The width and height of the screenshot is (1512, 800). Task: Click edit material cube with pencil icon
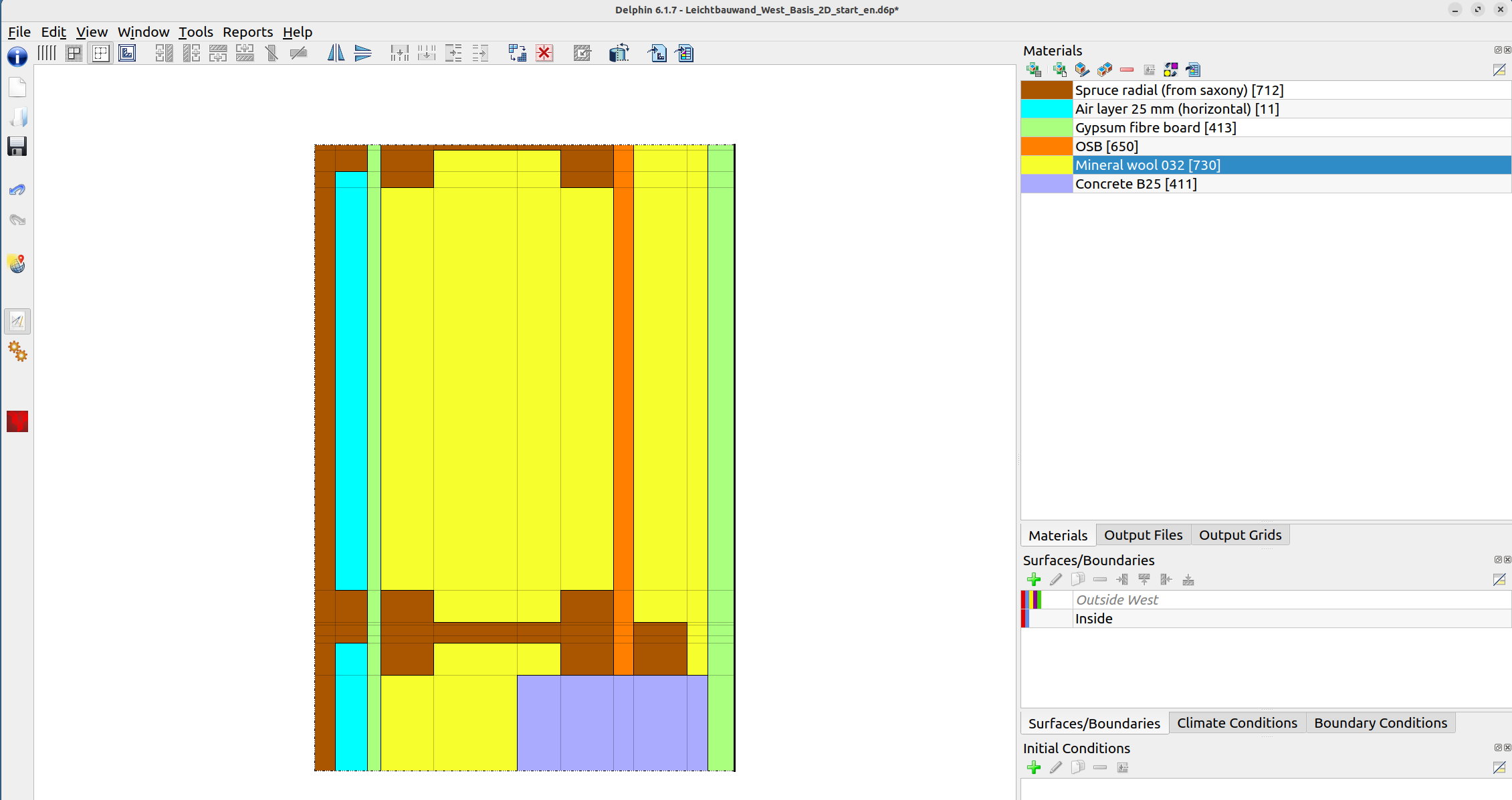coord(1082,70)
